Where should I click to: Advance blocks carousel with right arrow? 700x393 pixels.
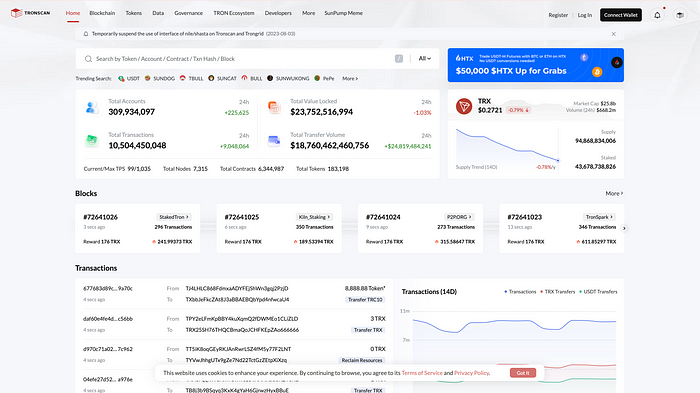(624, 229)
